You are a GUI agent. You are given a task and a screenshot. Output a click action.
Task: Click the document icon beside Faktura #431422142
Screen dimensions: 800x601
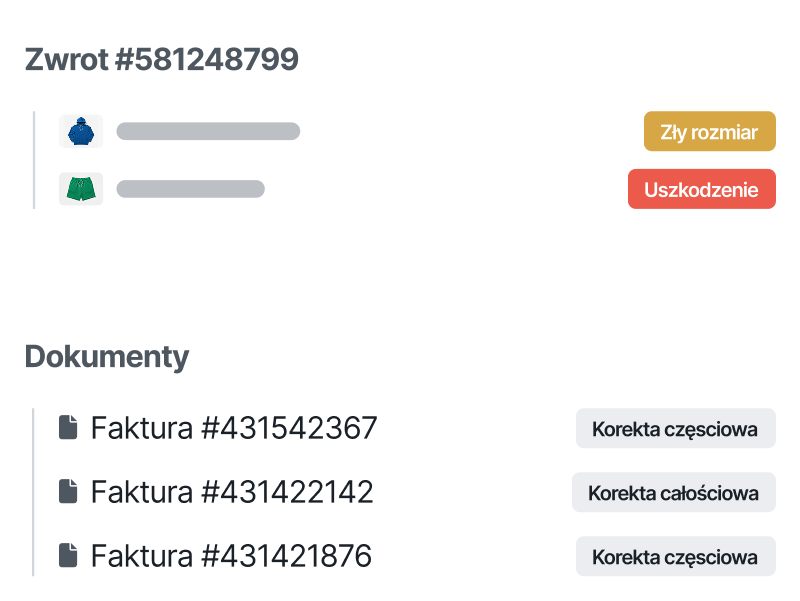point(68,492)
